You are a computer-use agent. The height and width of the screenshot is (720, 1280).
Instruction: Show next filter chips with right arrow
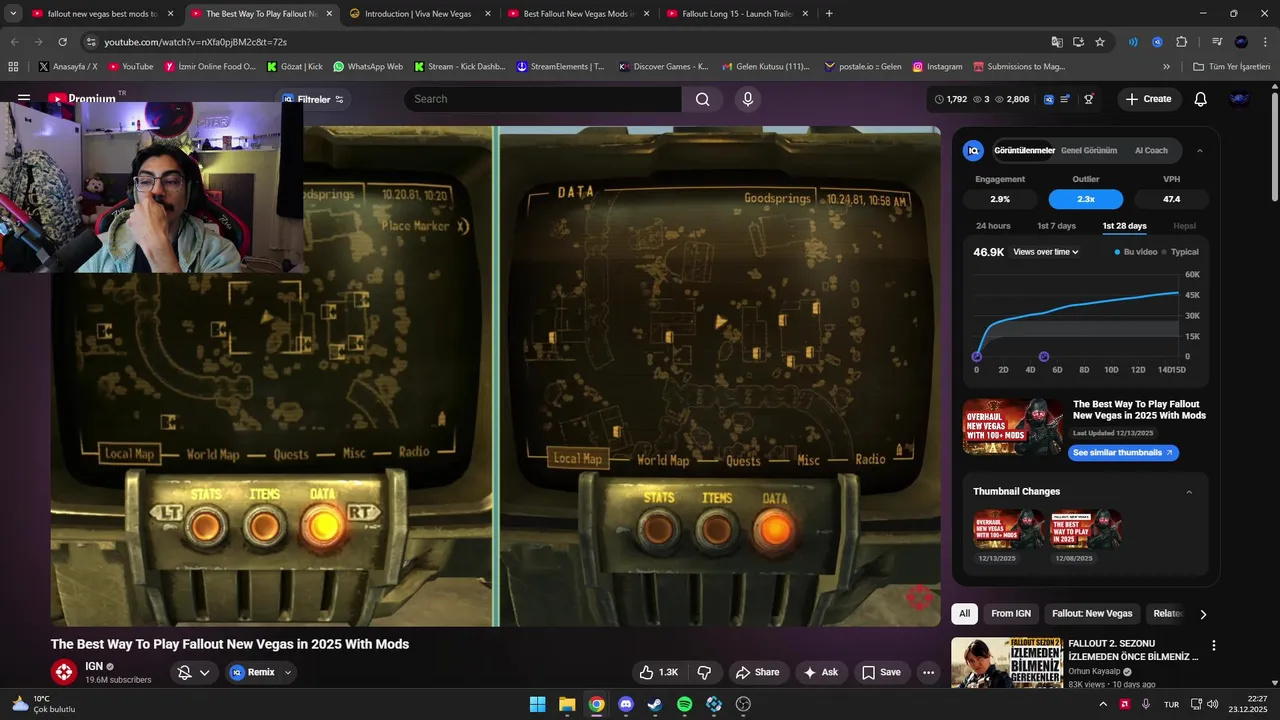(x=1203, y=614)
